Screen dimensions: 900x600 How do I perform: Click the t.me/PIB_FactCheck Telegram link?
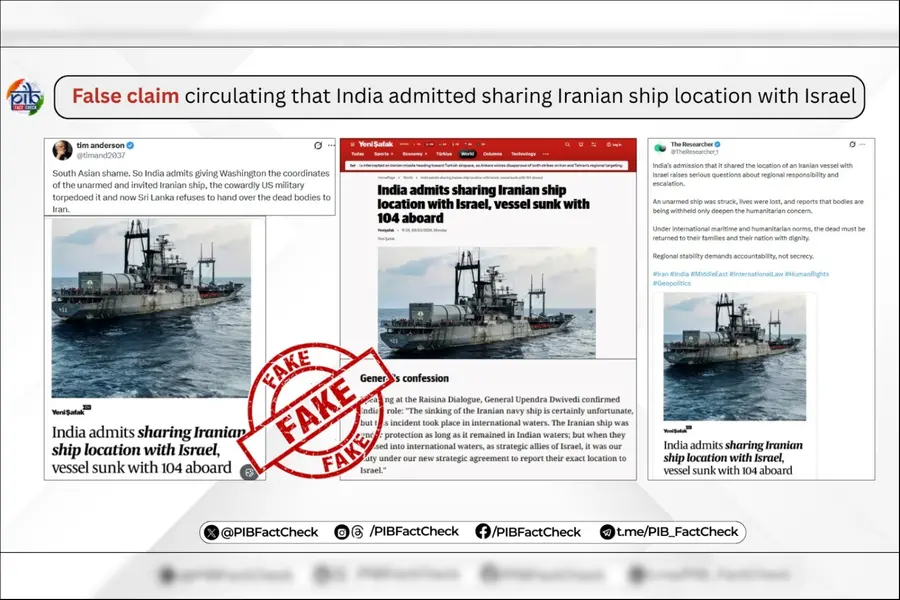[677, 532]
